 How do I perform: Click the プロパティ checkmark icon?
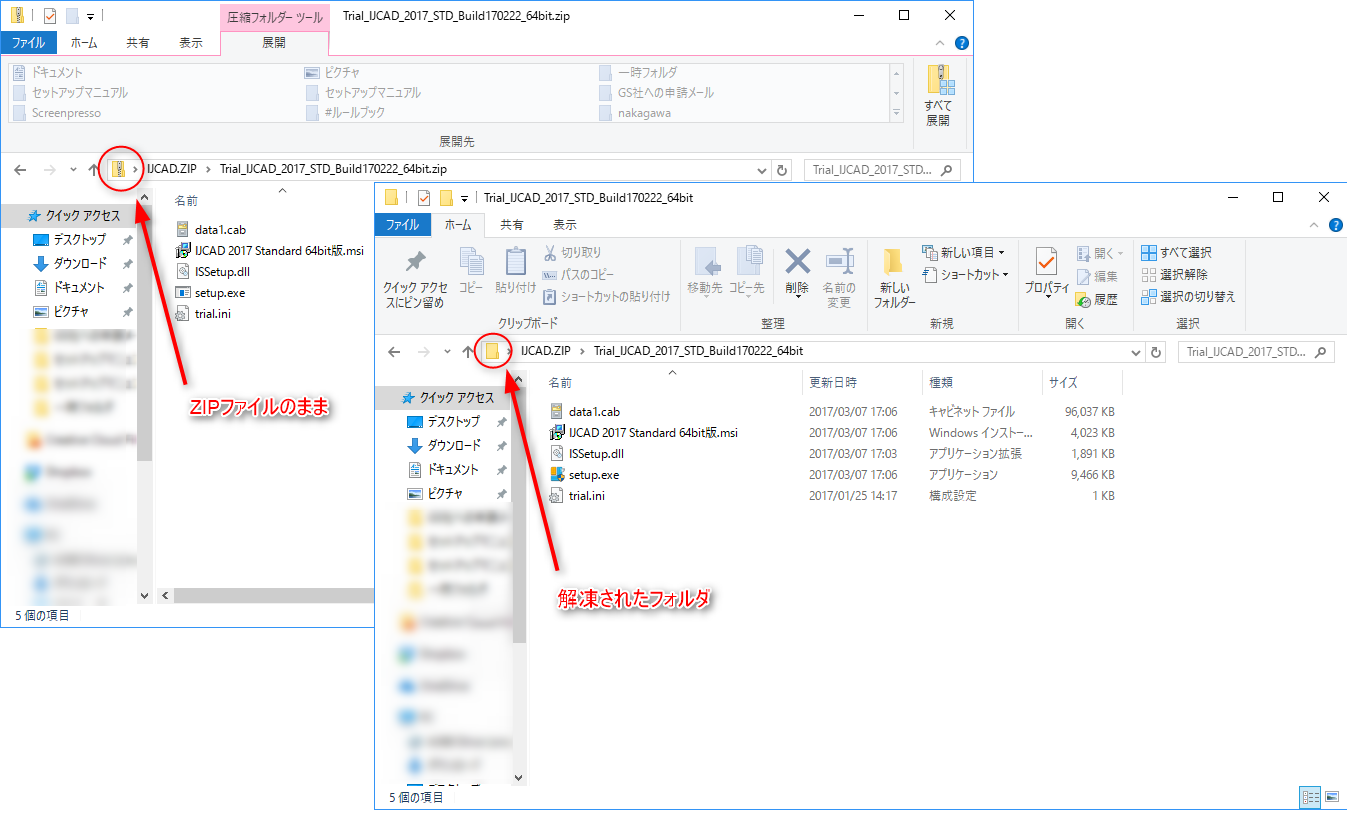[1047, 263]
